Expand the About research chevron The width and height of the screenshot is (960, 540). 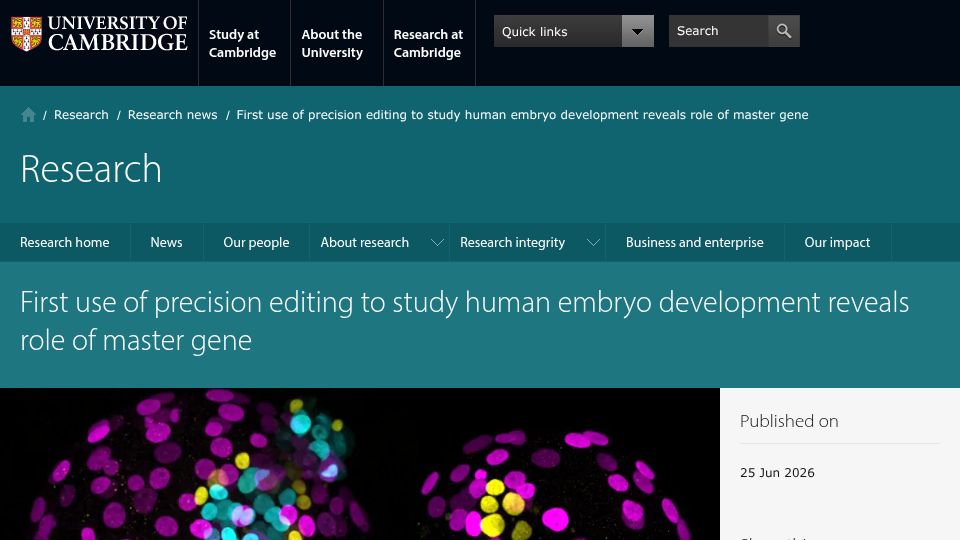pyautogui.click(x=437, y=242)
